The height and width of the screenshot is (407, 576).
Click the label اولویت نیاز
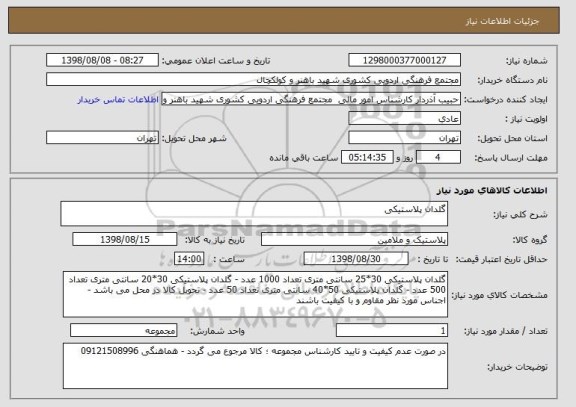pos(526,119)
